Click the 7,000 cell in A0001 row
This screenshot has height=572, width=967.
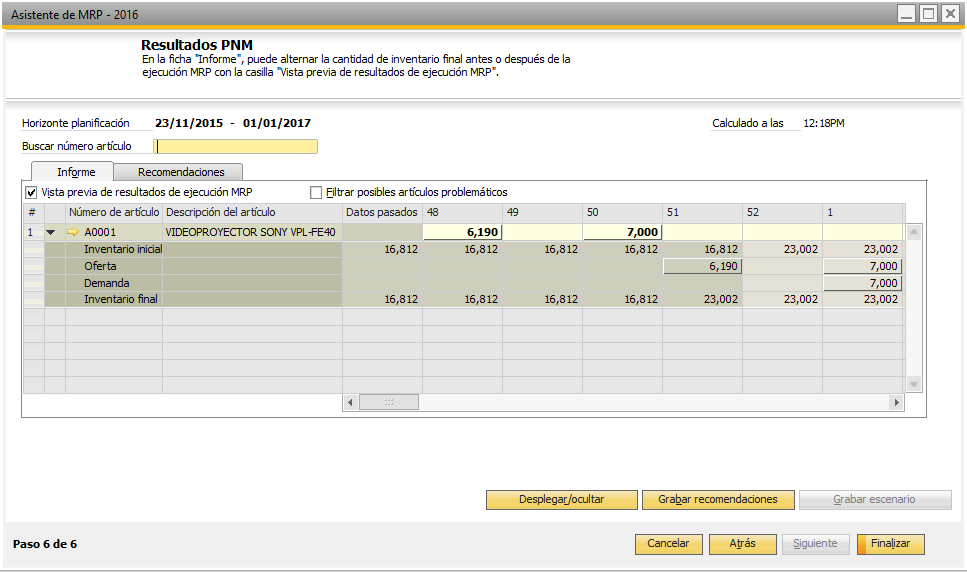[x=623, y=232]
